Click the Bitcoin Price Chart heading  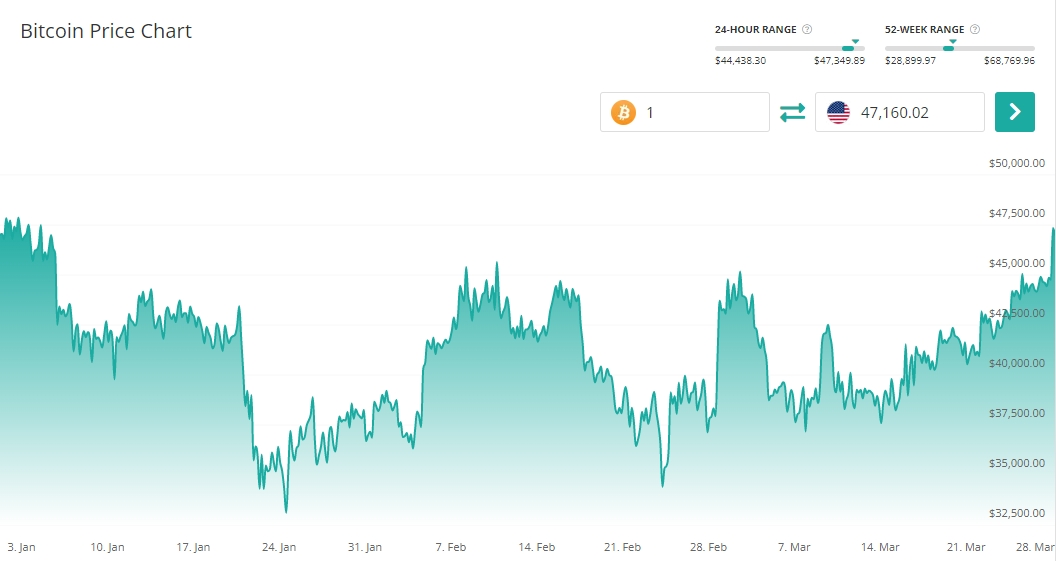click(106, 31)
